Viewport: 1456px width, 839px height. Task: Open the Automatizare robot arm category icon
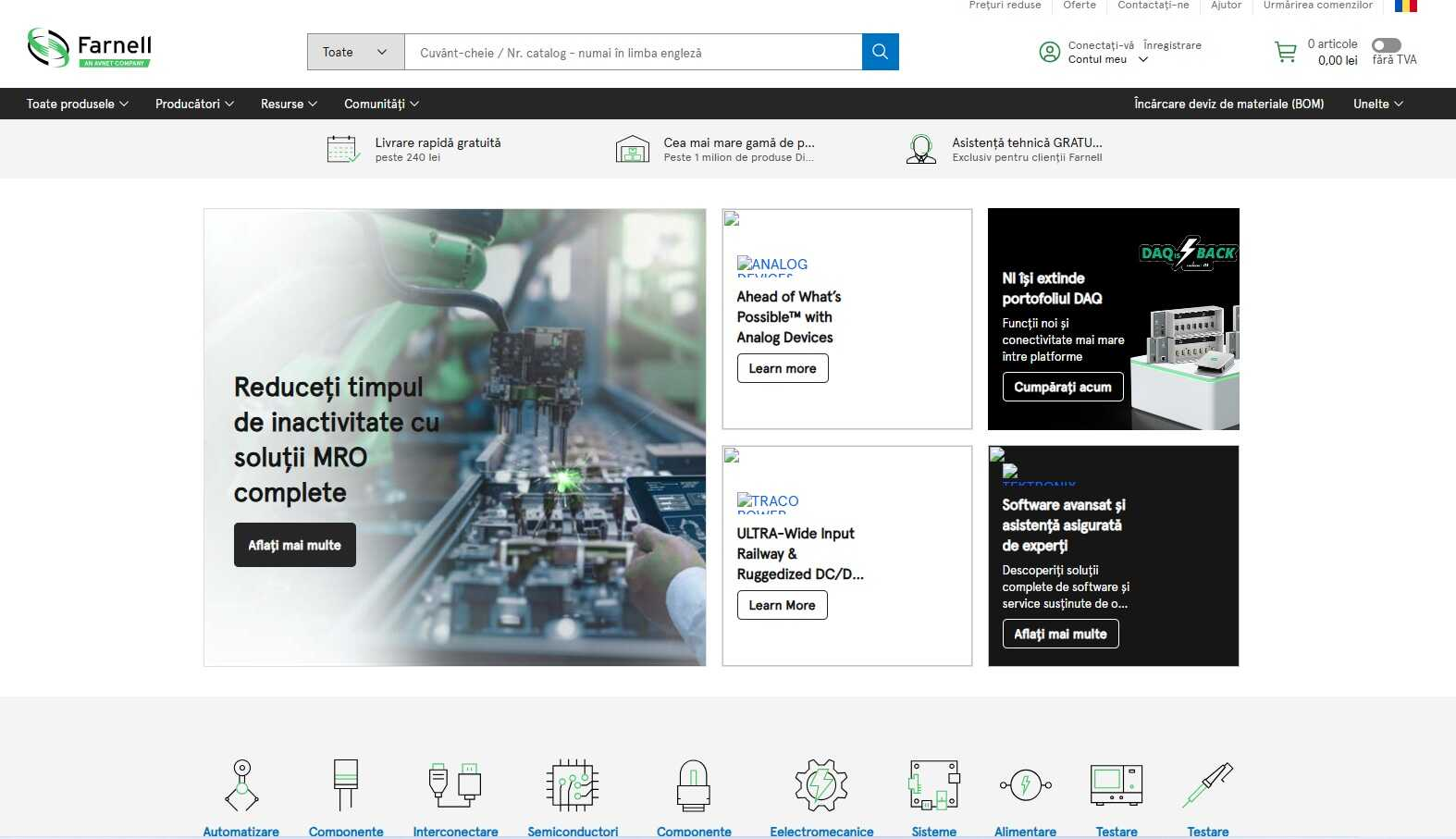(x=241, y=785)
